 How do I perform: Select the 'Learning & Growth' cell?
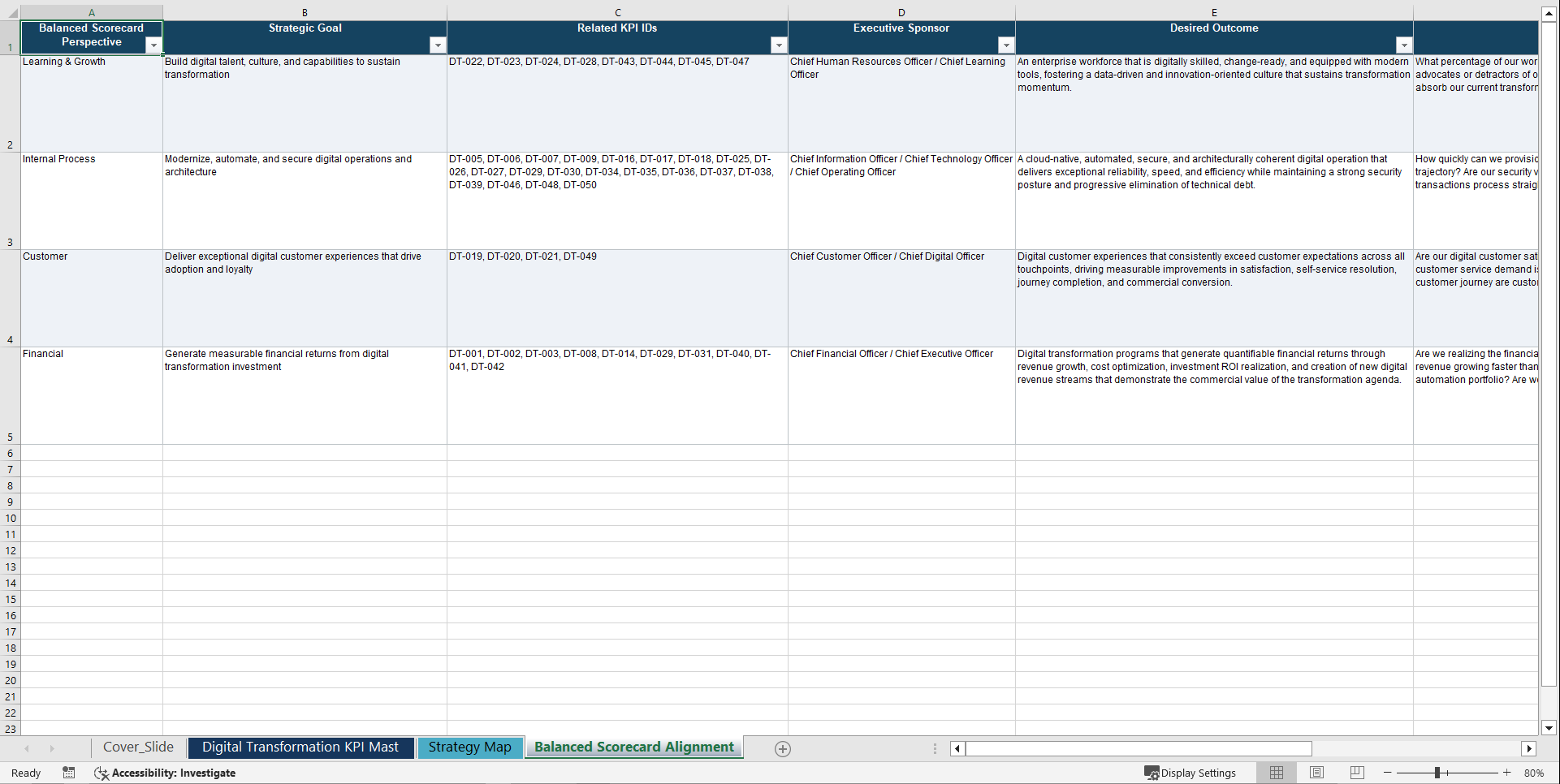(92, 103)
